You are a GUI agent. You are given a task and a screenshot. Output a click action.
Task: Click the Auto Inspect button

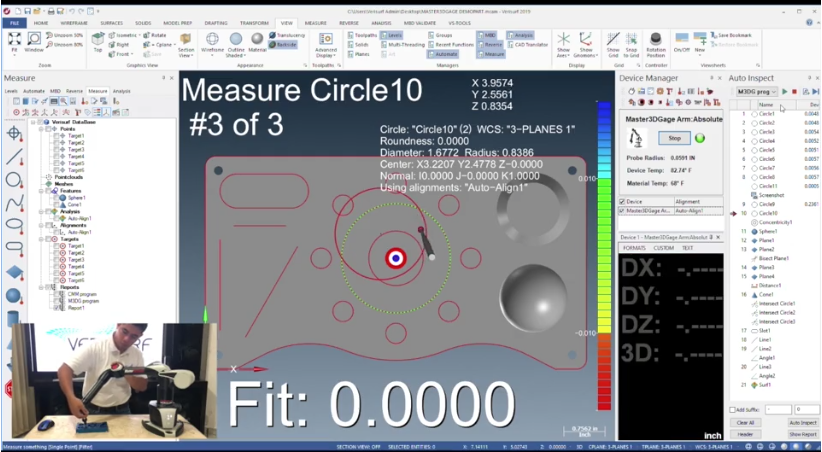tap(803, 423)
